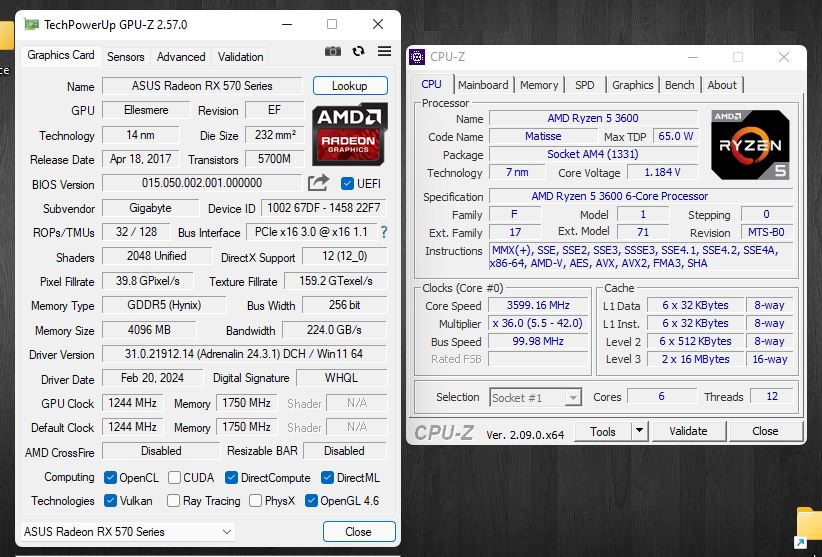
Task: Toggle the Vulkan checkbox
Action: point(110,500)
